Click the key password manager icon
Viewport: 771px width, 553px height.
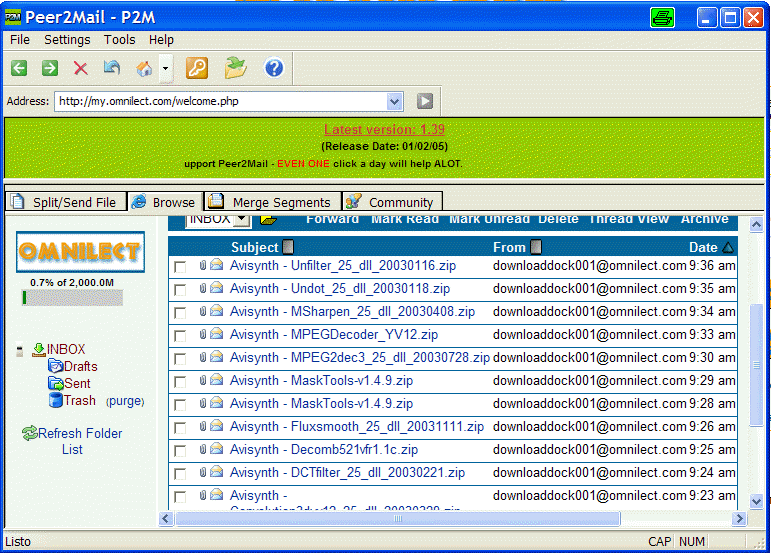[x=197, y=68]
